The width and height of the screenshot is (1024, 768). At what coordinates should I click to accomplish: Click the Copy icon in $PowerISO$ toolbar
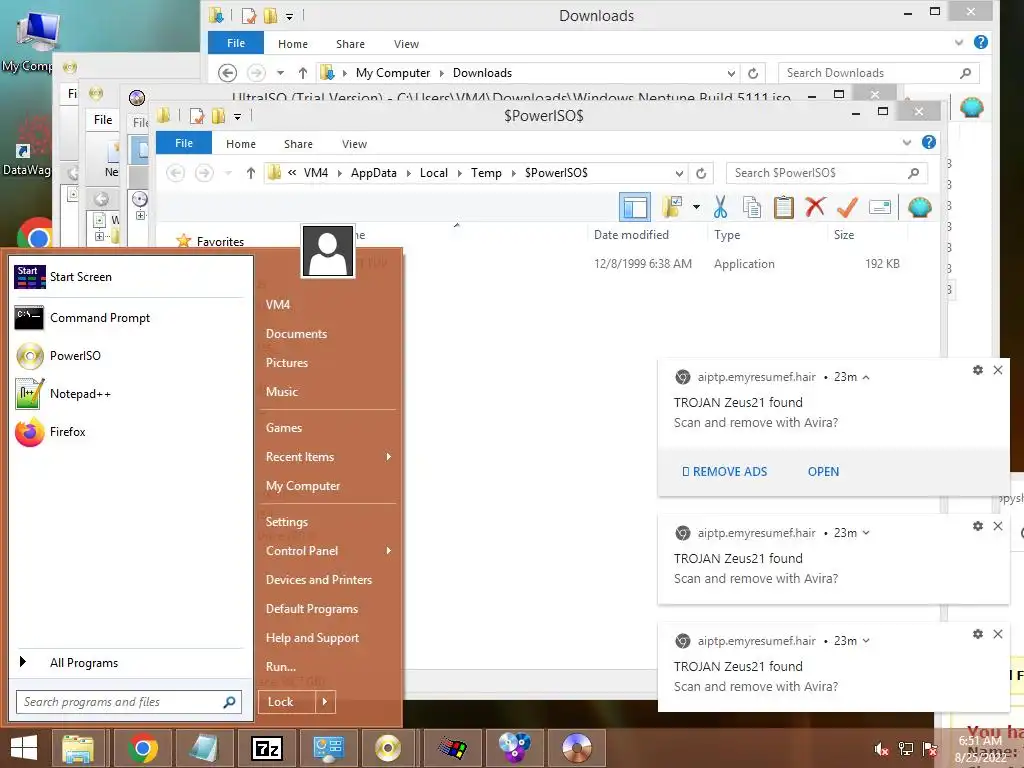pos(752,207)
